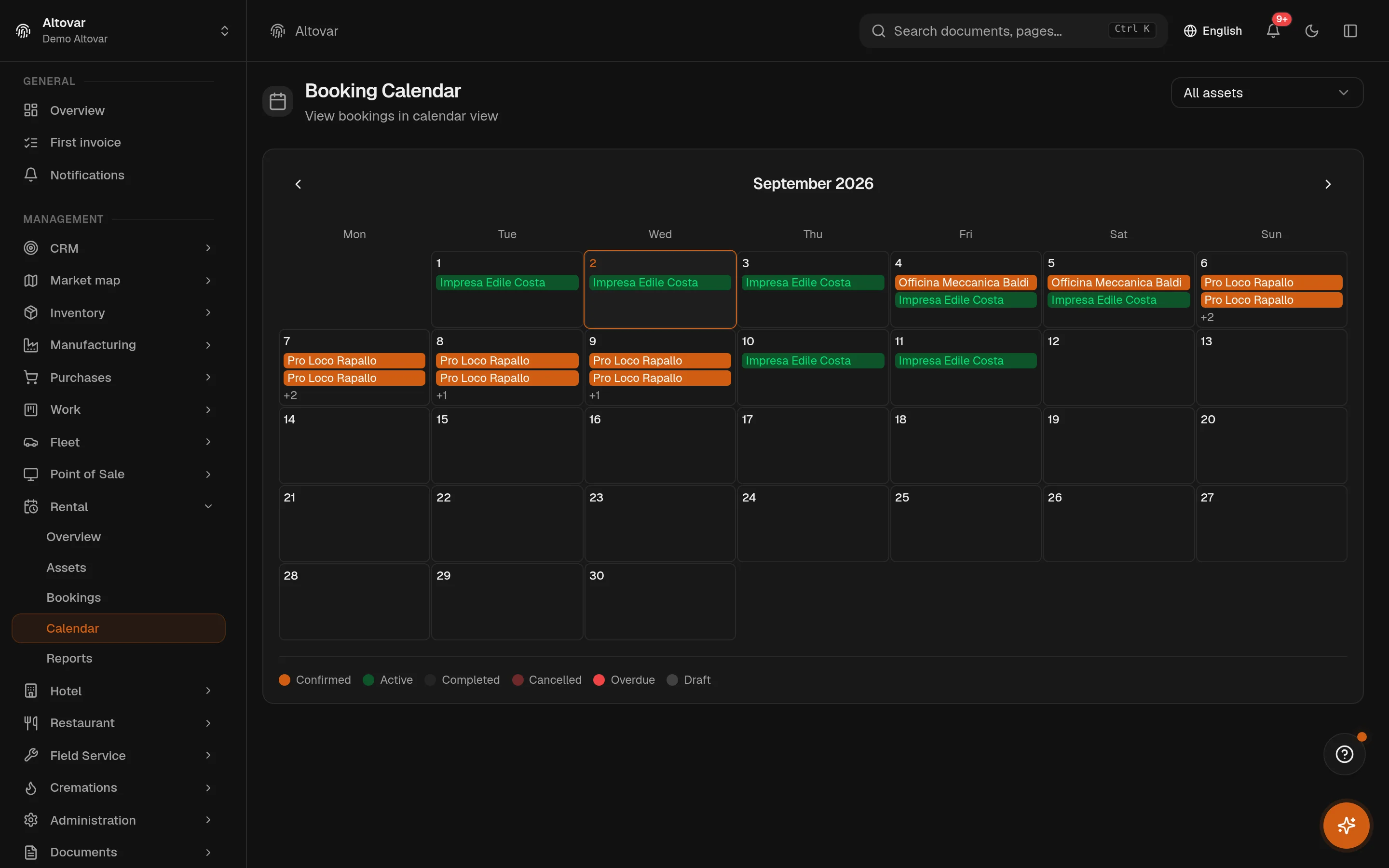Viewport: 1389px width, 868px height.
Task: Click the Rental calendar-clock icon
Action: click(x=31, y=506)
